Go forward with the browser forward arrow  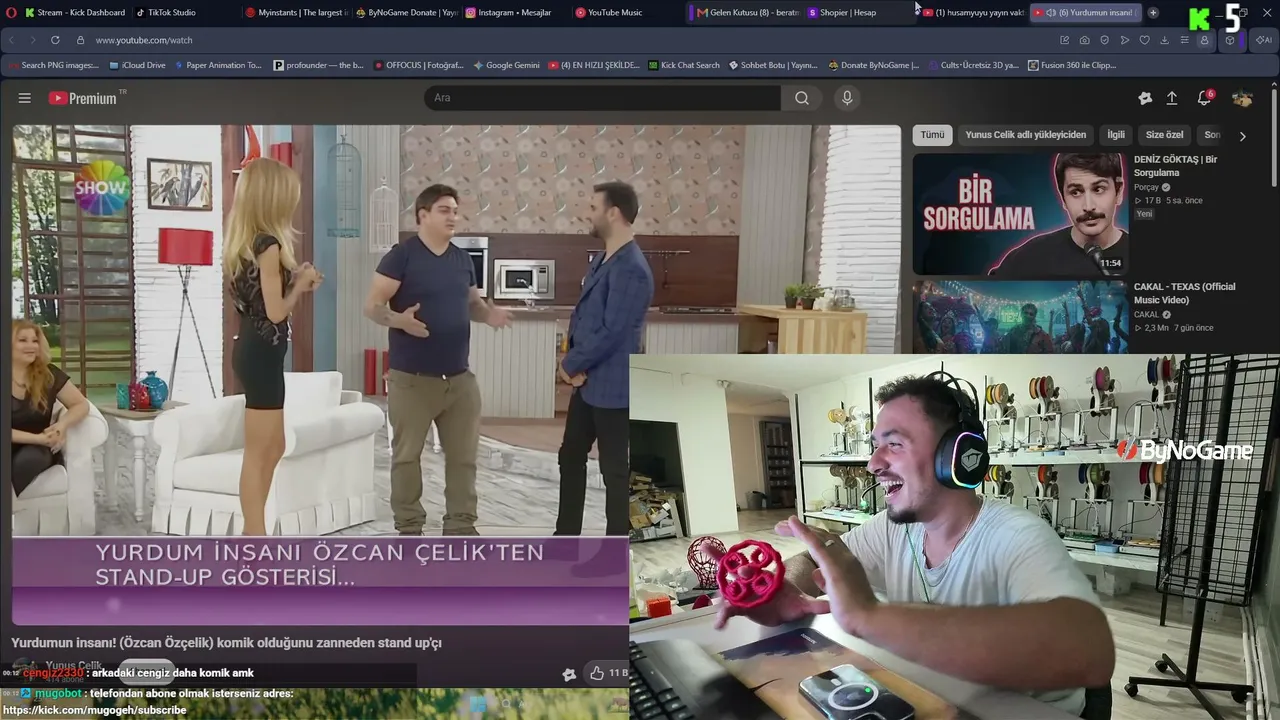coord(32,40)
